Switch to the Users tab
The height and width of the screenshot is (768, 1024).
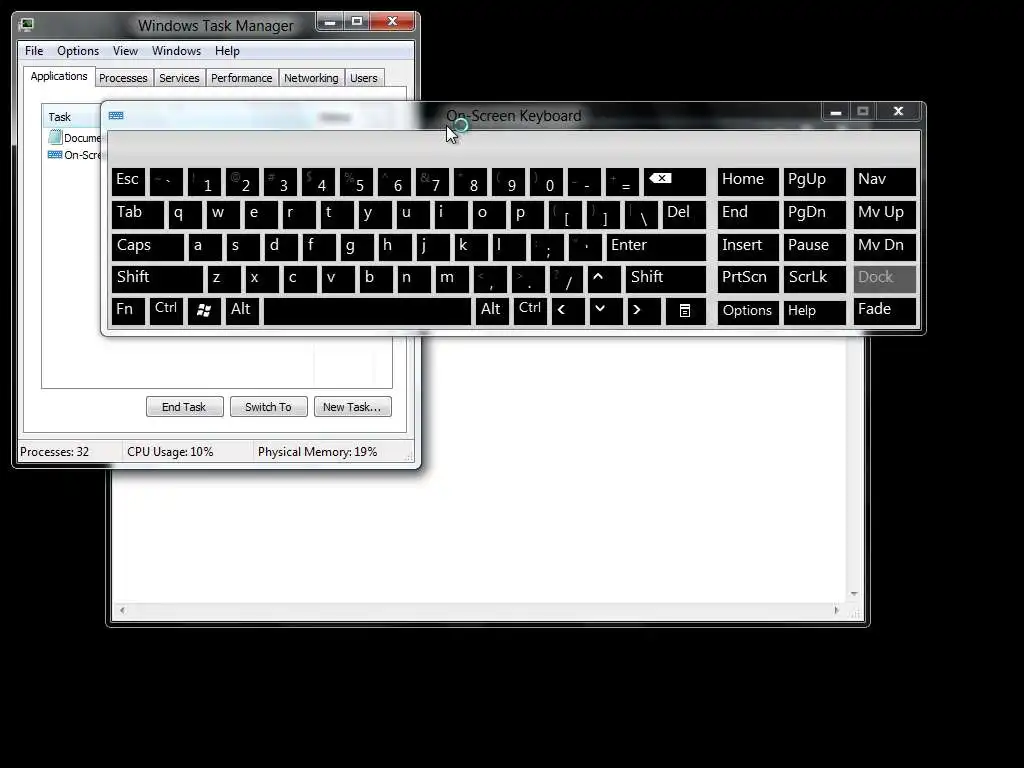point(364,78)
